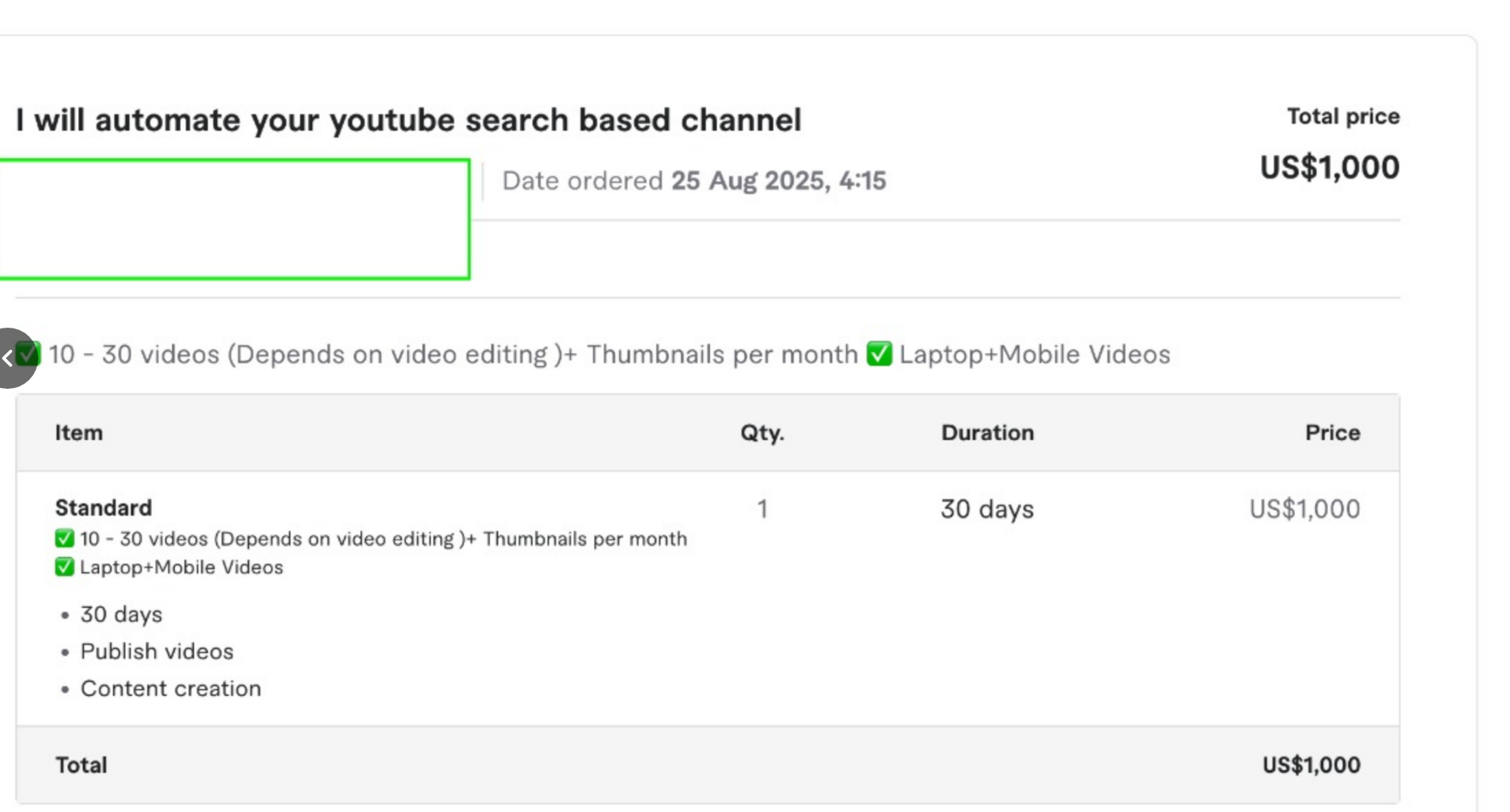This screenshot has width=1510, height=812.
Task: Click green checkmark before Laptop+Mobile Videos summary
Action: tap(879, 354)
